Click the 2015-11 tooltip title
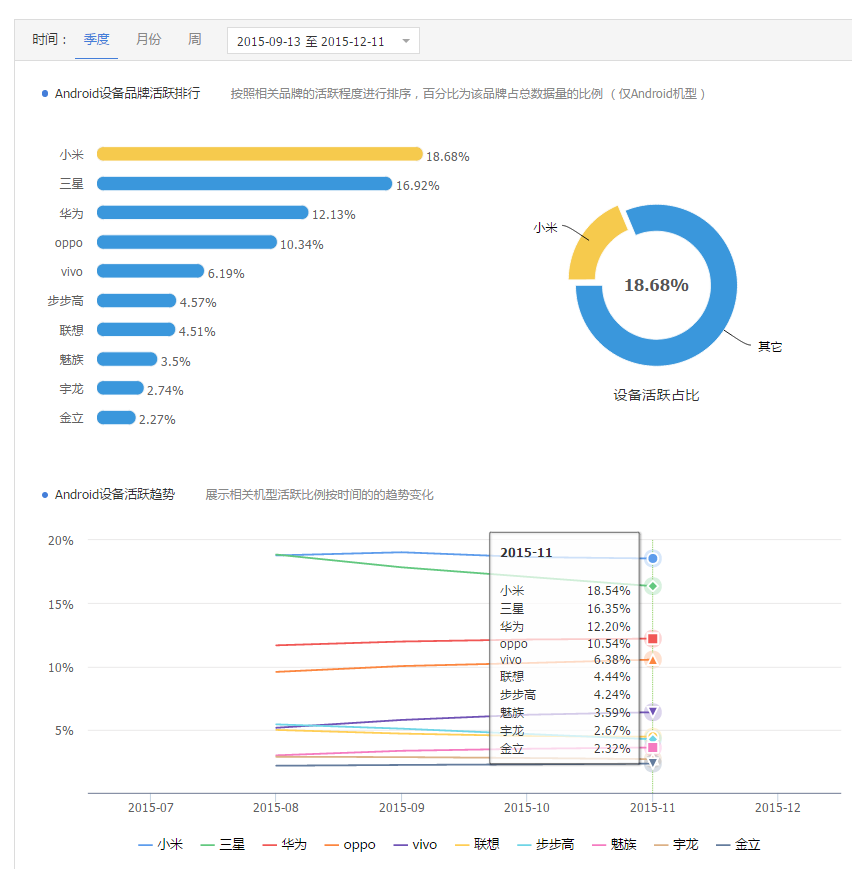 [x=526, y=553]
